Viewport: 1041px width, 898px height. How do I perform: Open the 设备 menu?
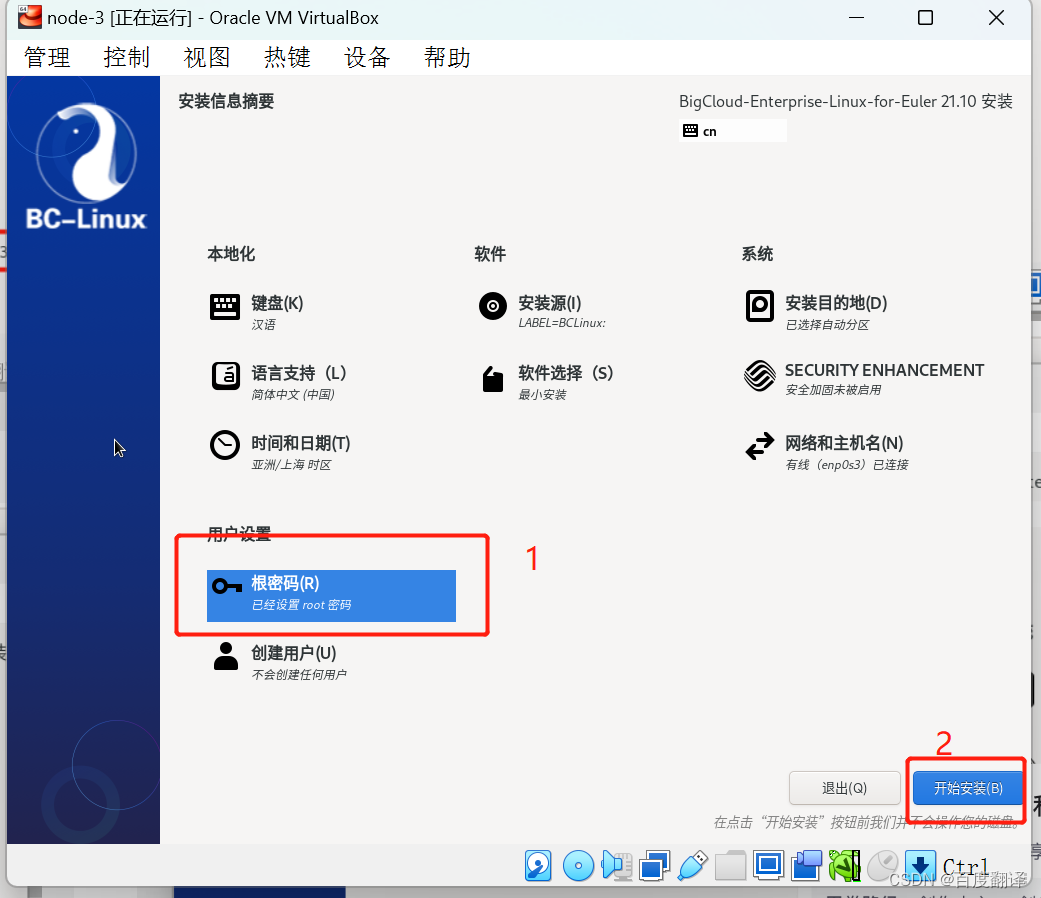click(366, 58)
